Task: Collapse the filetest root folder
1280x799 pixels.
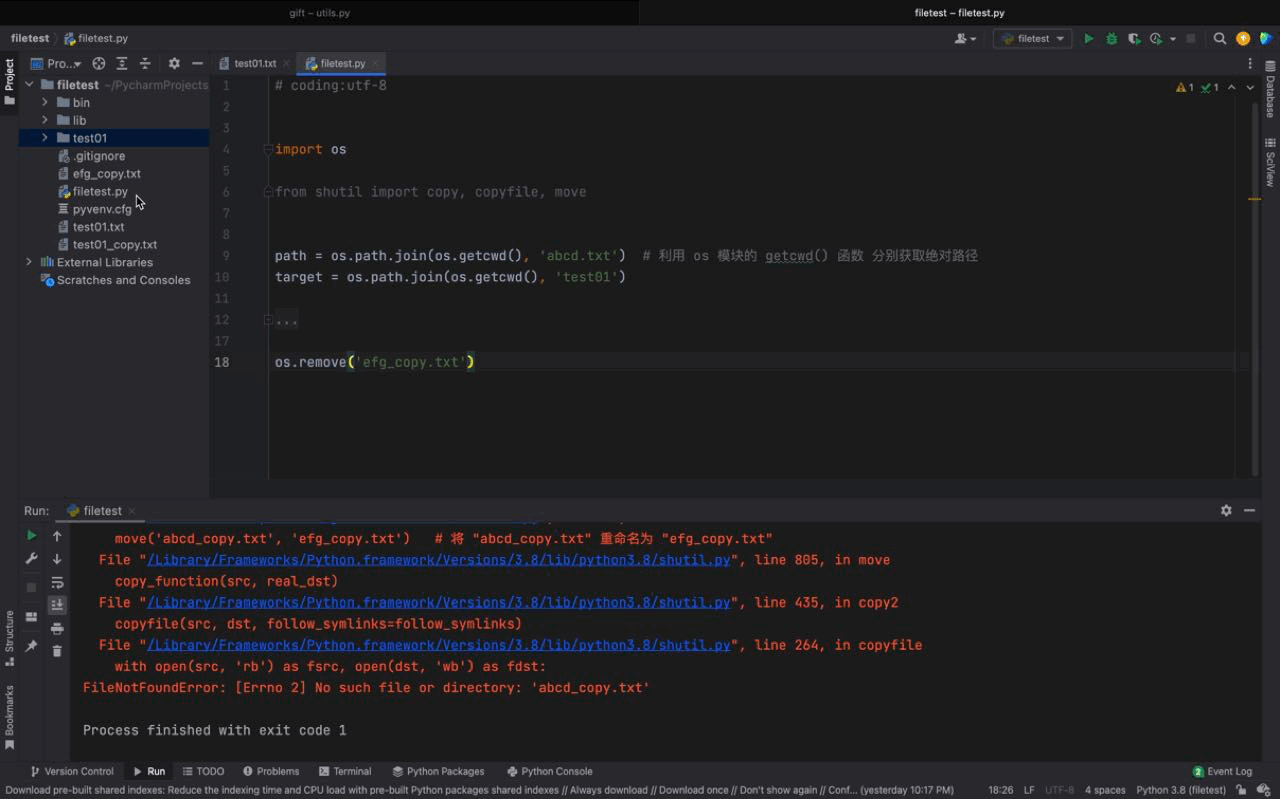Action: click(x=30, y=85)
